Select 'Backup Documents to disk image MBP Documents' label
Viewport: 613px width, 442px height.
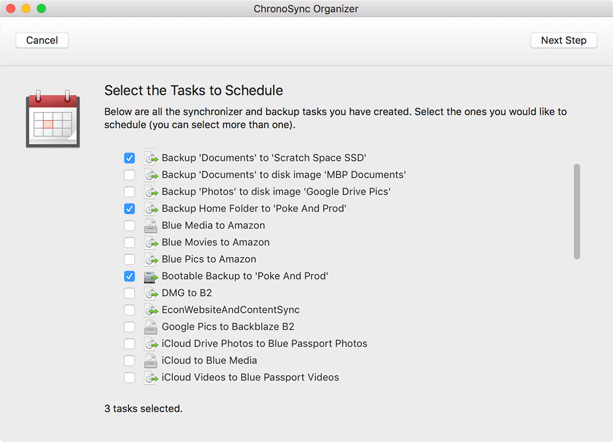tap(283, 175)
